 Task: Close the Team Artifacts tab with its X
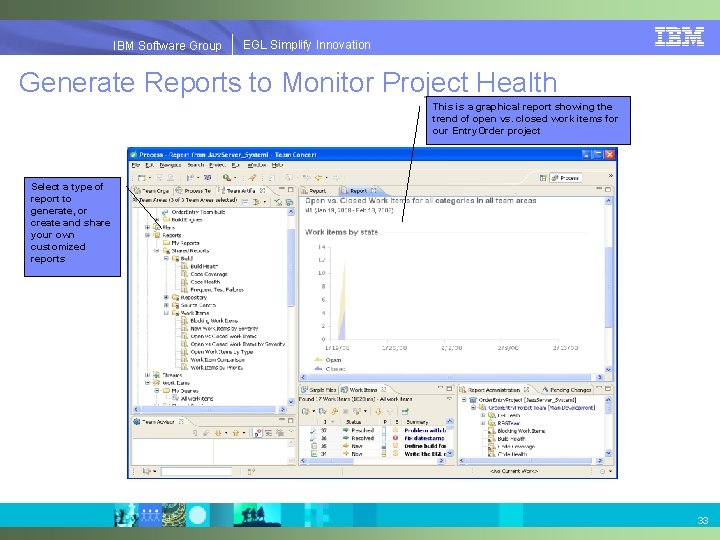click(263, 190)
